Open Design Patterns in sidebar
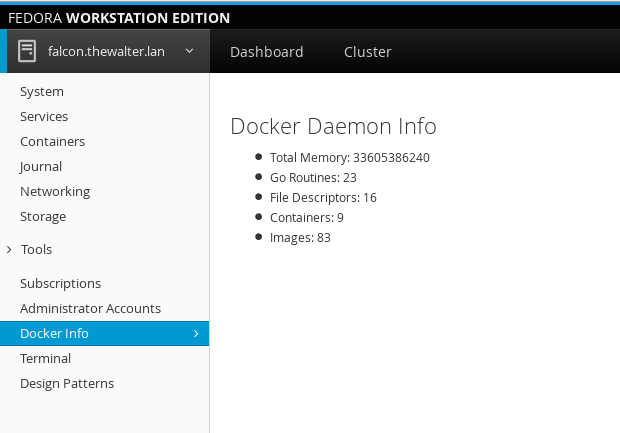The height and width of the screenshot is (433, 620). pos(67,384)
